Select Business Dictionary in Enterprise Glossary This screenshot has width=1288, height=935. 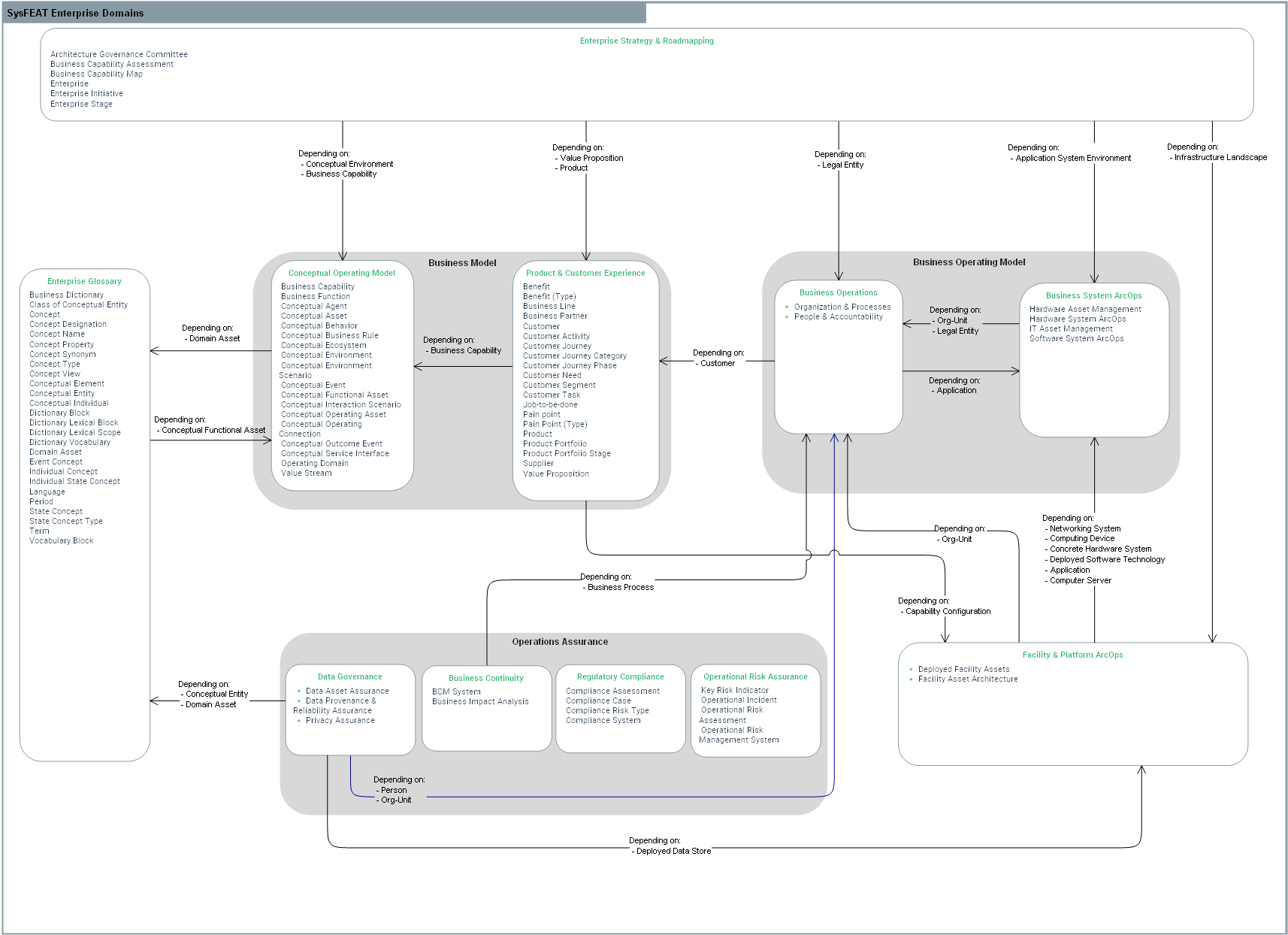click(x=66, y=295)
